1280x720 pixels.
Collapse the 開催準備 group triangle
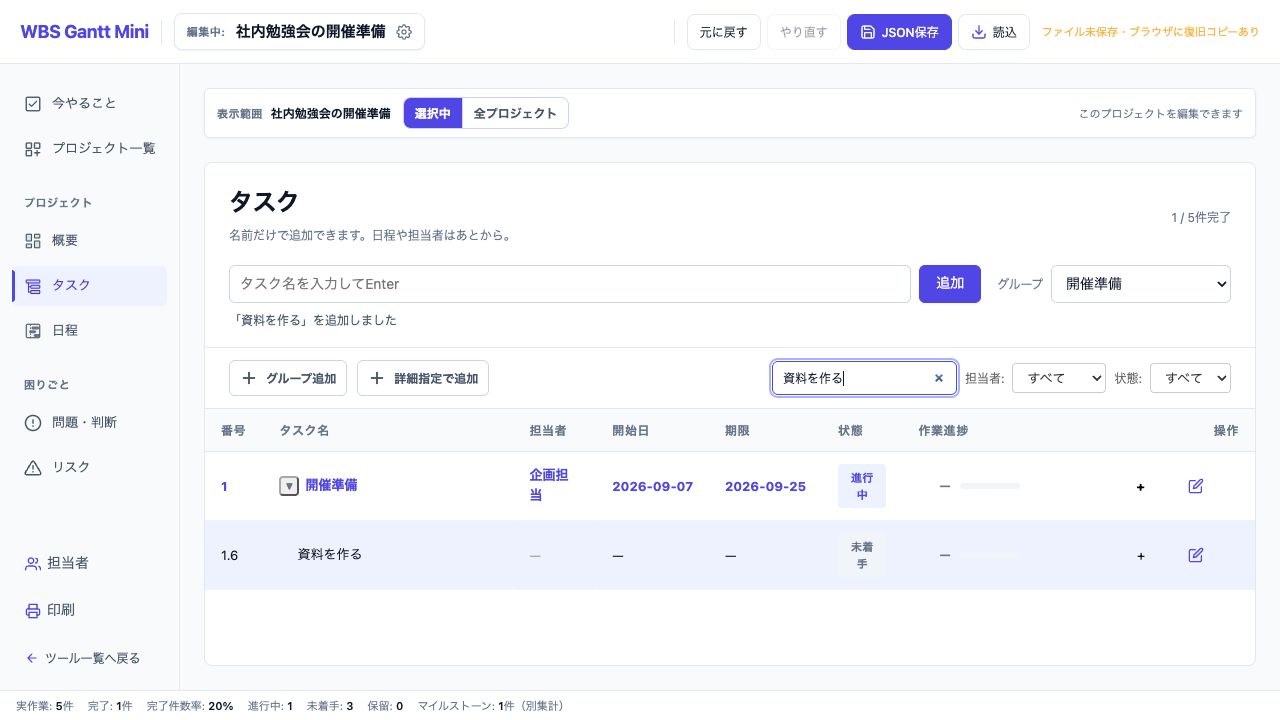tap(289, 486)
